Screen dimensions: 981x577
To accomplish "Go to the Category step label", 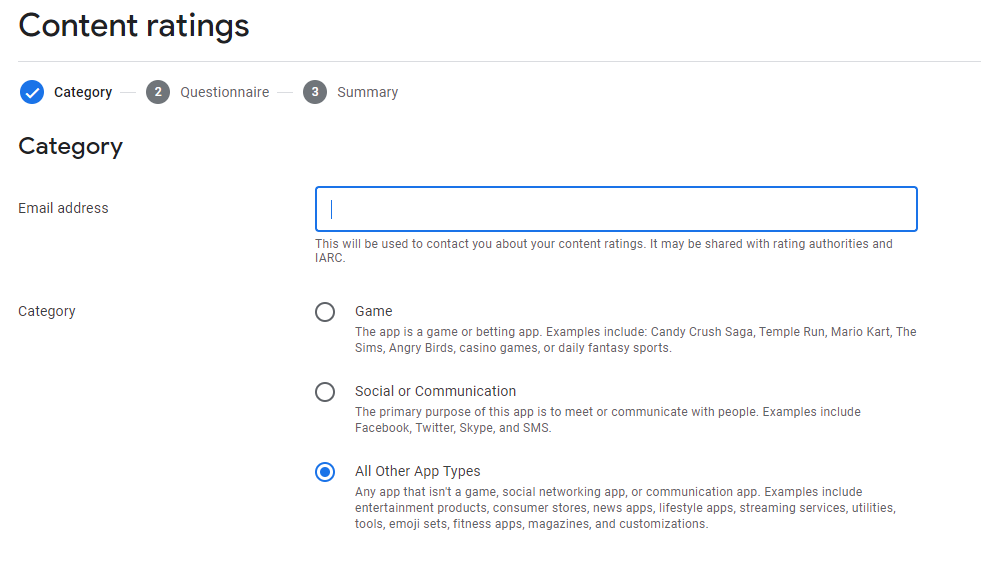I will (x=83, y=92).
